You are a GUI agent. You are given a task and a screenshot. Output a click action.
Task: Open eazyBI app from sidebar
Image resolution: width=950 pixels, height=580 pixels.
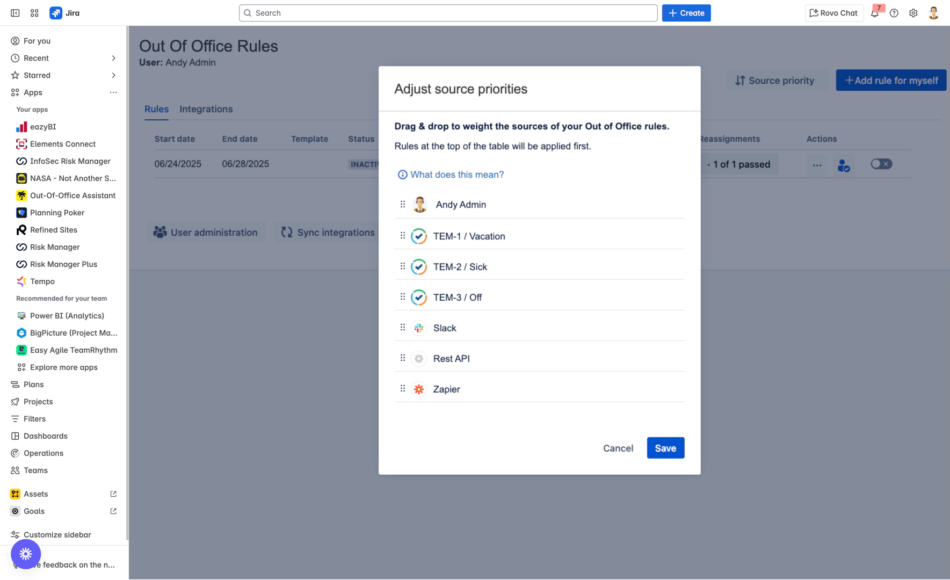click(43, 127)
